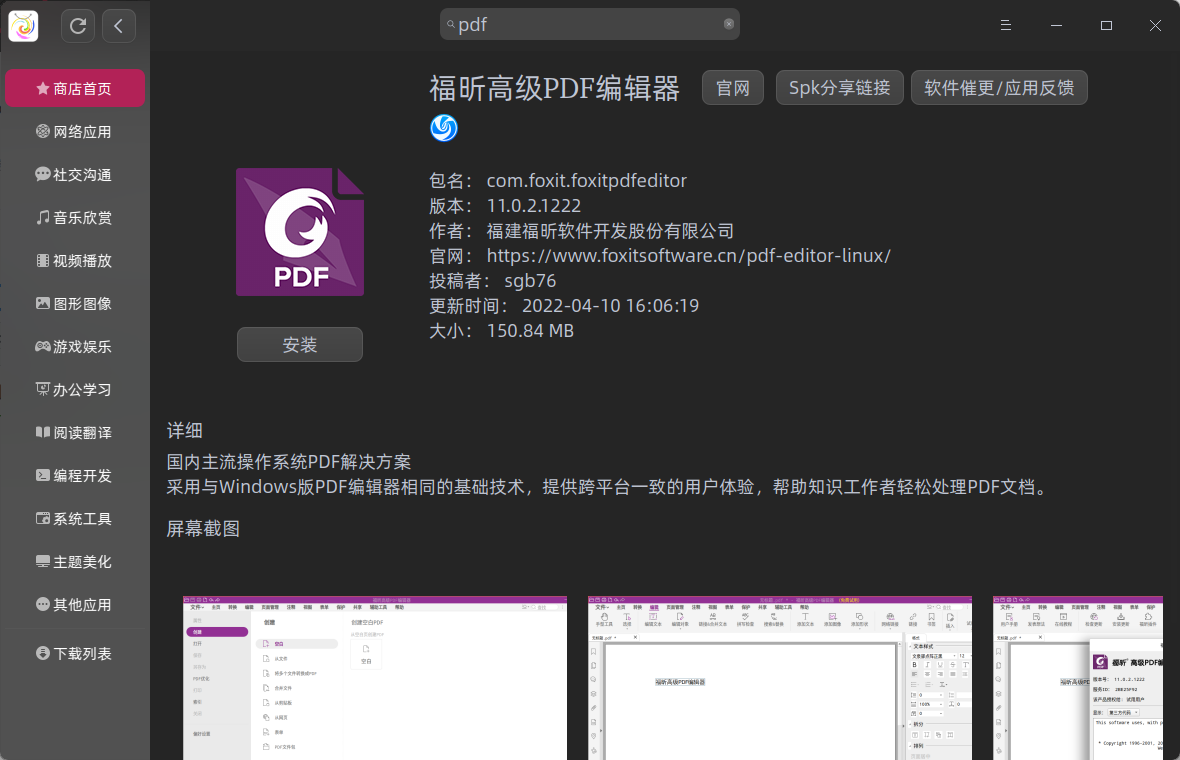Open the 阅读翻译 section
The width and height of the screenshot is (1180, 760).
(75, 432)
